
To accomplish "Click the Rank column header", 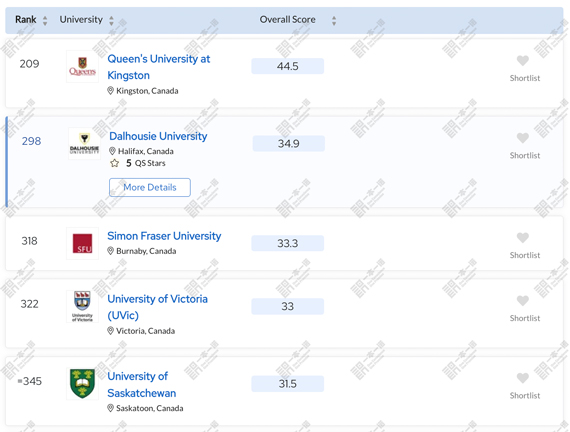I will pos(25,20).
